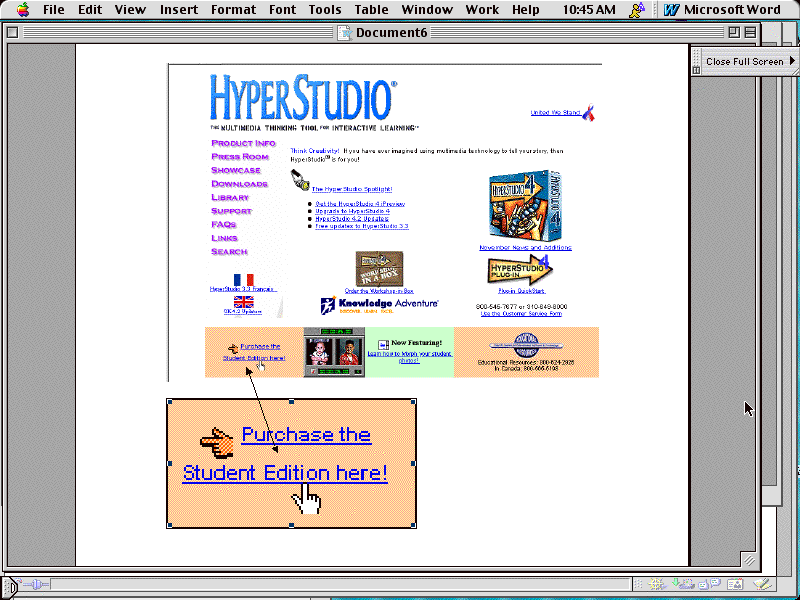
Task: Click the yellow starburst Control Strip module
Action: pos(656,584)
